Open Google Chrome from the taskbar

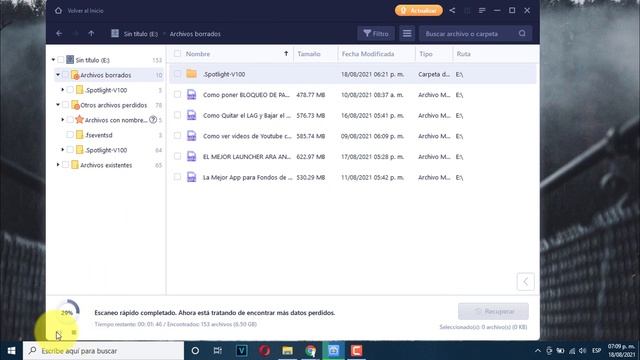311,351
